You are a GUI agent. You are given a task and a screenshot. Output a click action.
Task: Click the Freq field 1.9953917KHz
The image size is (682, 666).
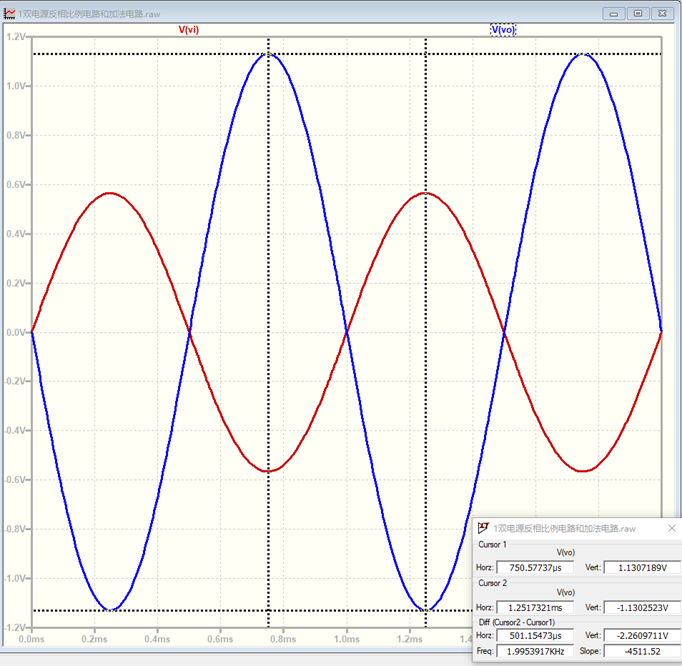tap(535, 651)
